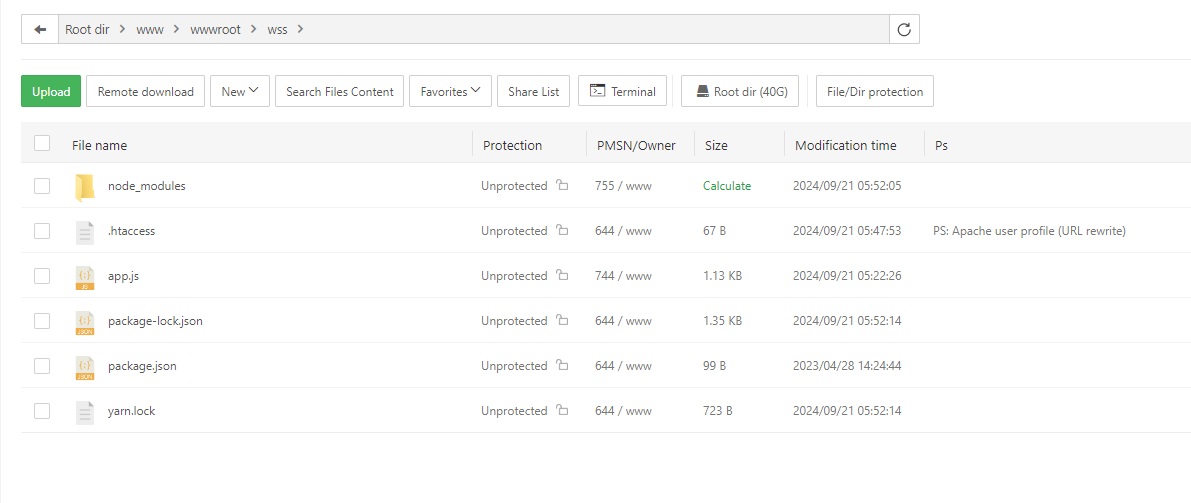Tick the checkbox for app.js
Viewport: 1191px width, 503px height.
point(42,276)
